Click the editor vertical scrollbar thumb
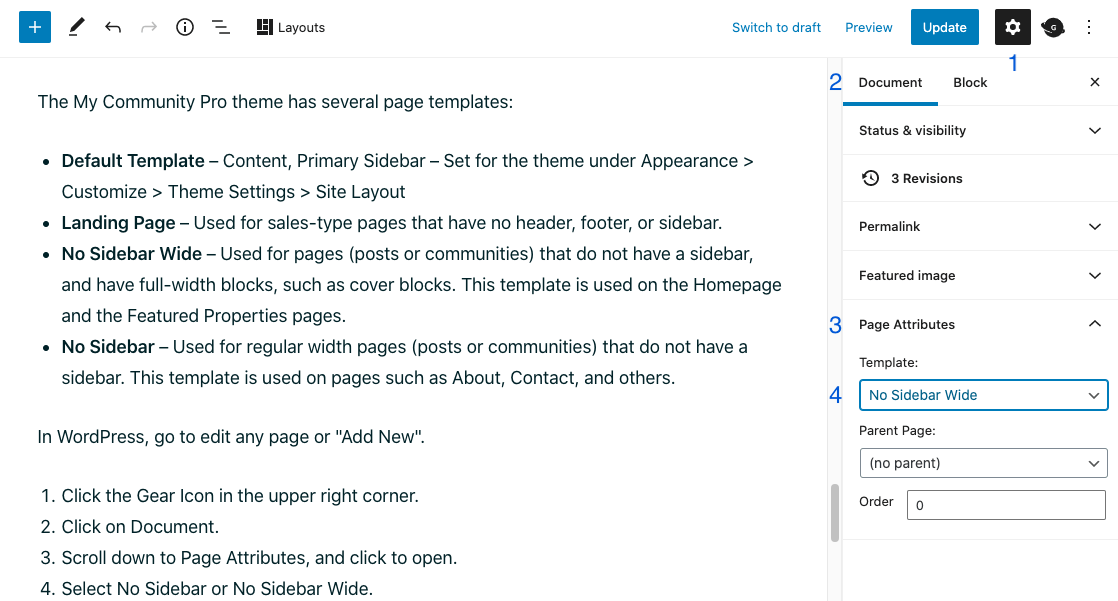Screen dimensions: 1118x601 coord(835,513)
